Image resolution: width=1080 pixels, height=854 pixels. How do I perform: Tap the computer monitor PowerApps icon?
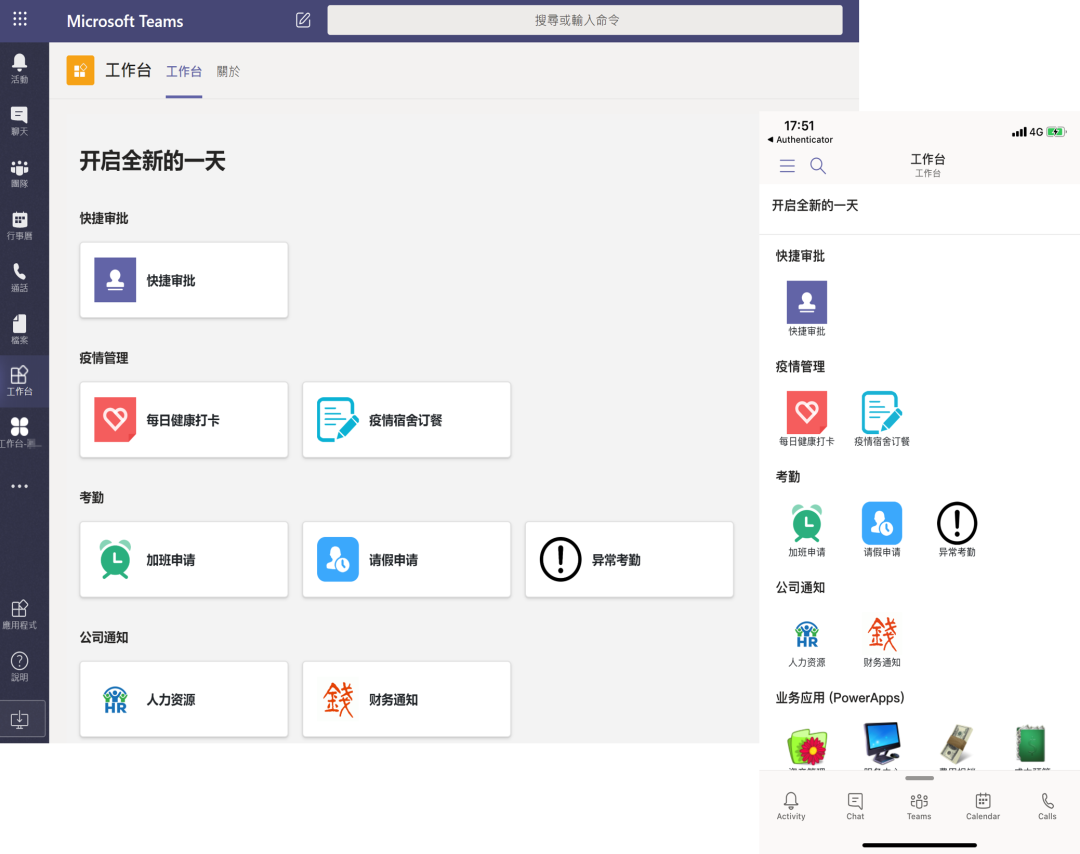882,744
